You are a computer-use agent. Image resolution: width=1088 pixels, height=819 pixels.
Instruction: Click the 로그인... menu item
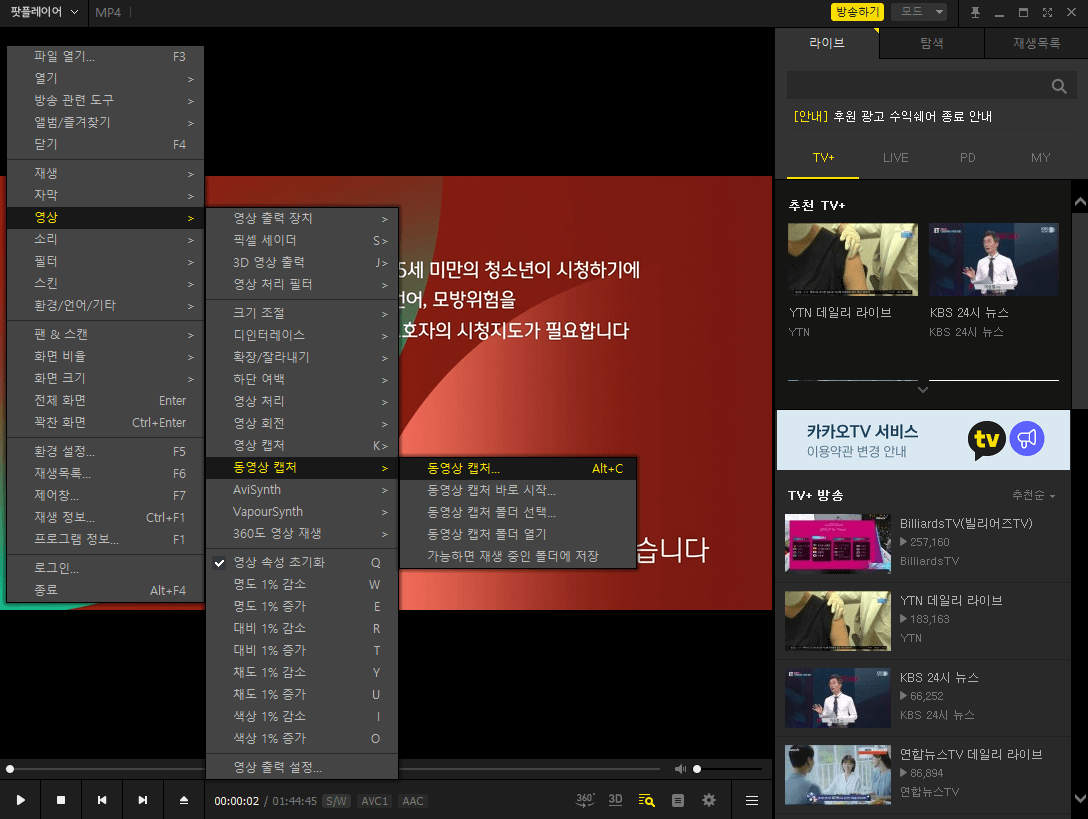point(105,568)
